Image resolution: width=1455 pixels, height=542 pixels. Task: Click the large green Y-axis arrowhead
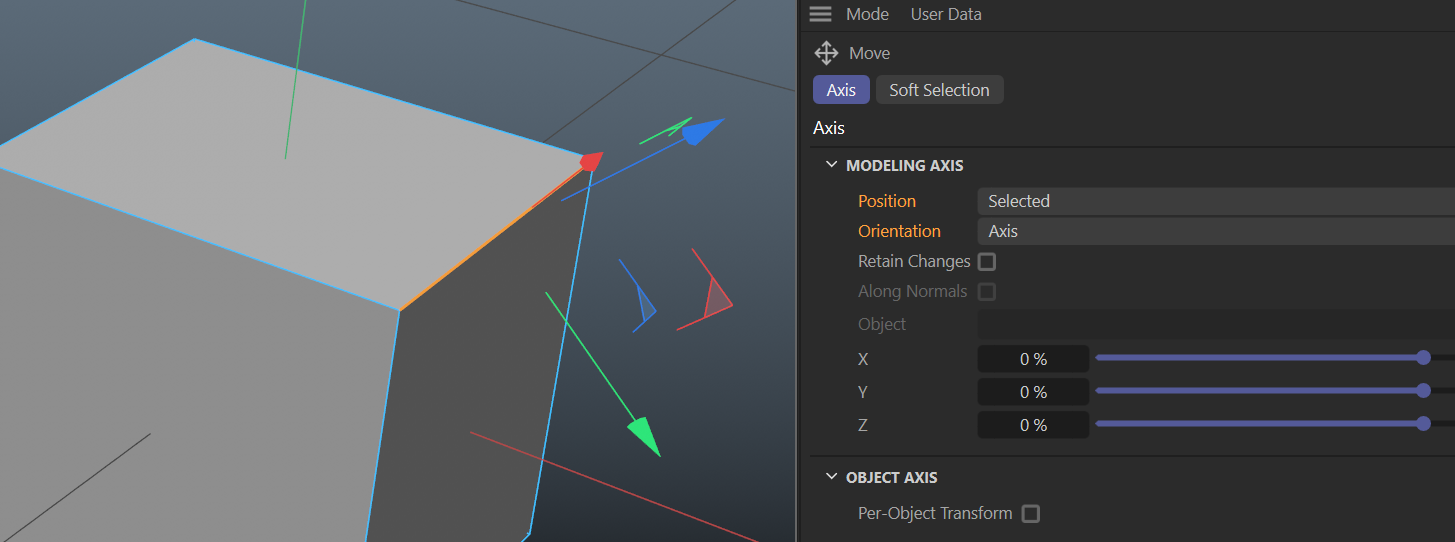[x=643, y=436]
